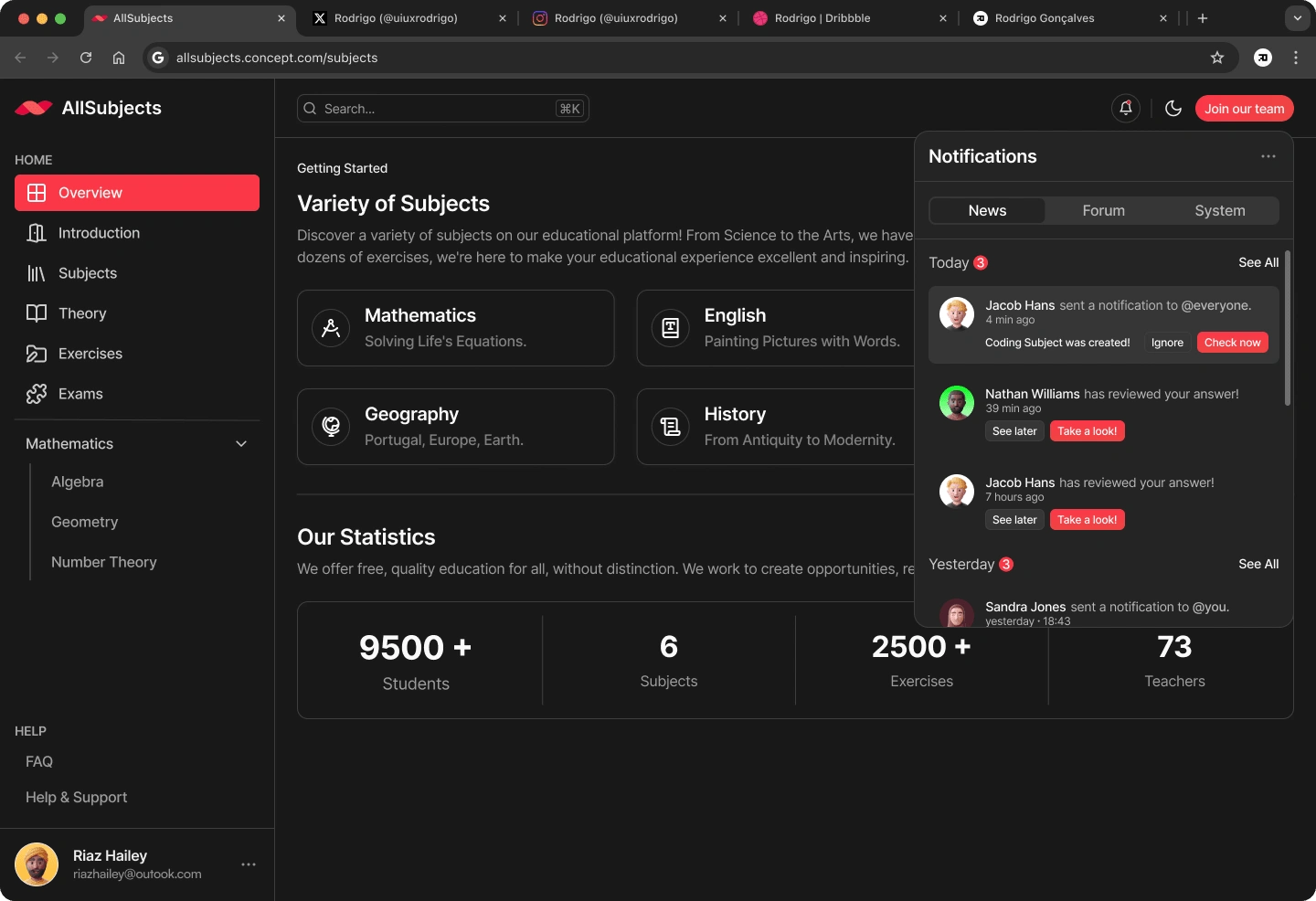Open the FAQ link

[x=39, y=761]
